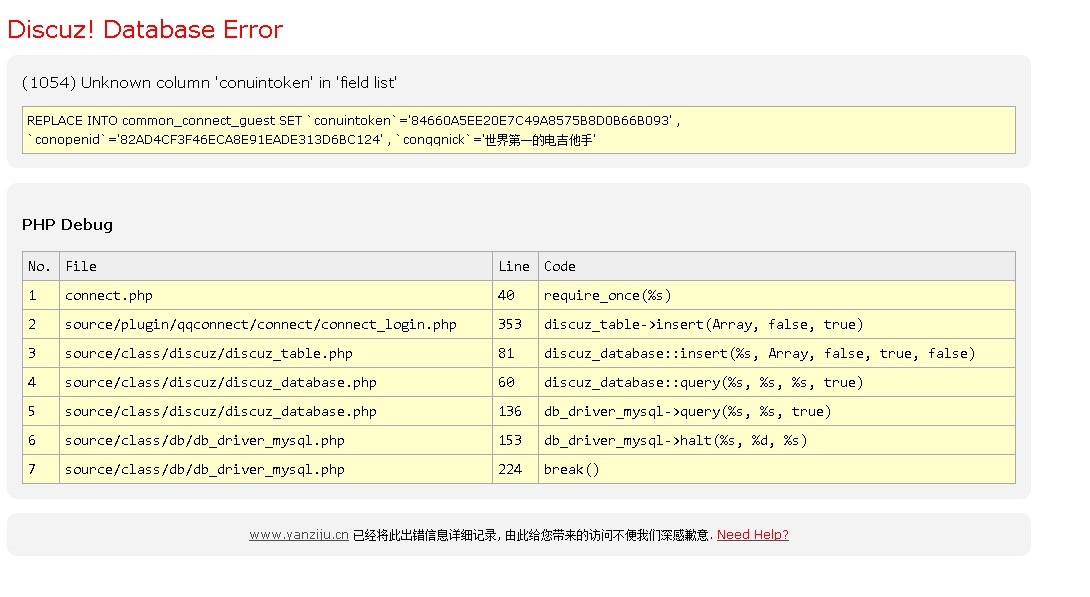Click the "No." column header

[x=40, y=266]
